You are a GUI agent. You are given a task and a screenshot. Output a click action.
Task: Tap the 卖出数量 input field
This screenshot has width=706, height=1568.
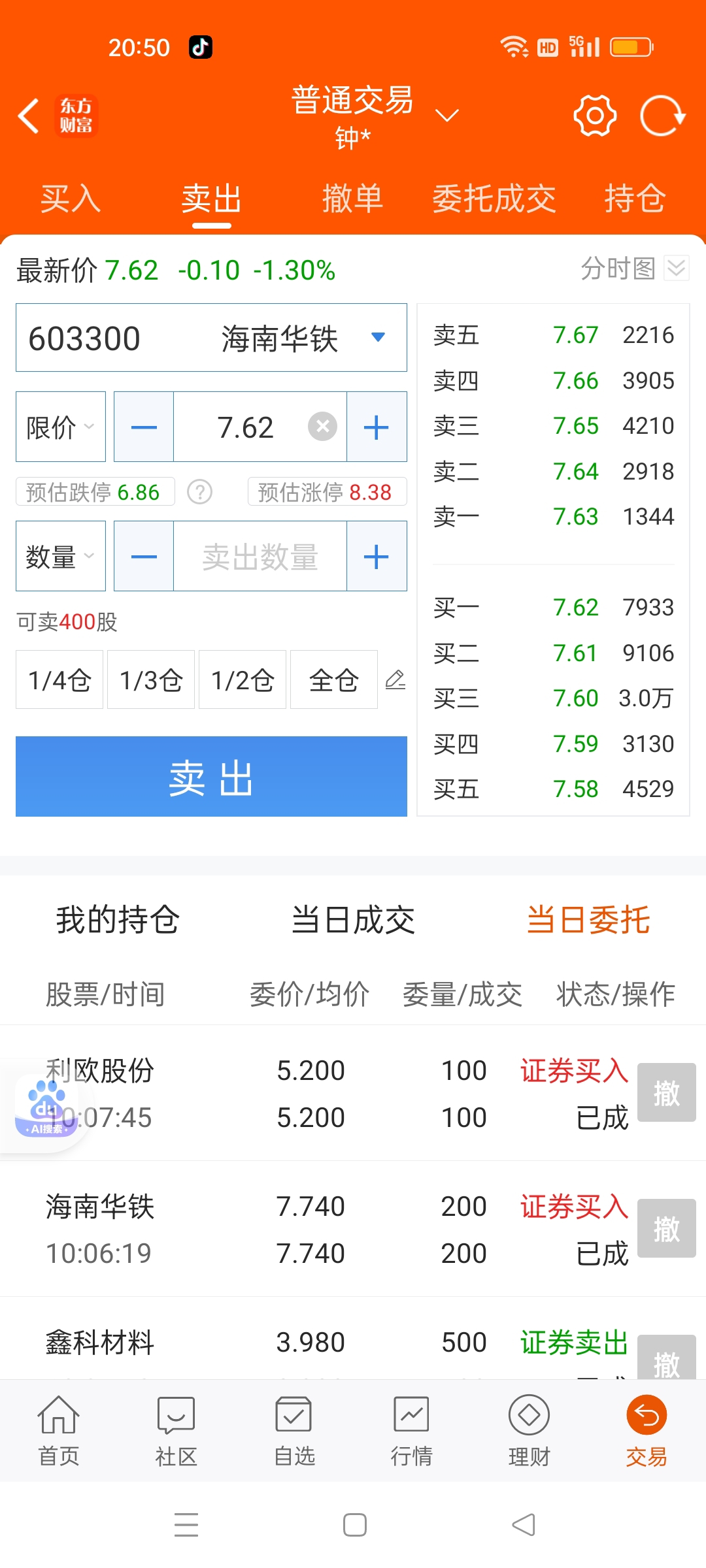260,556
